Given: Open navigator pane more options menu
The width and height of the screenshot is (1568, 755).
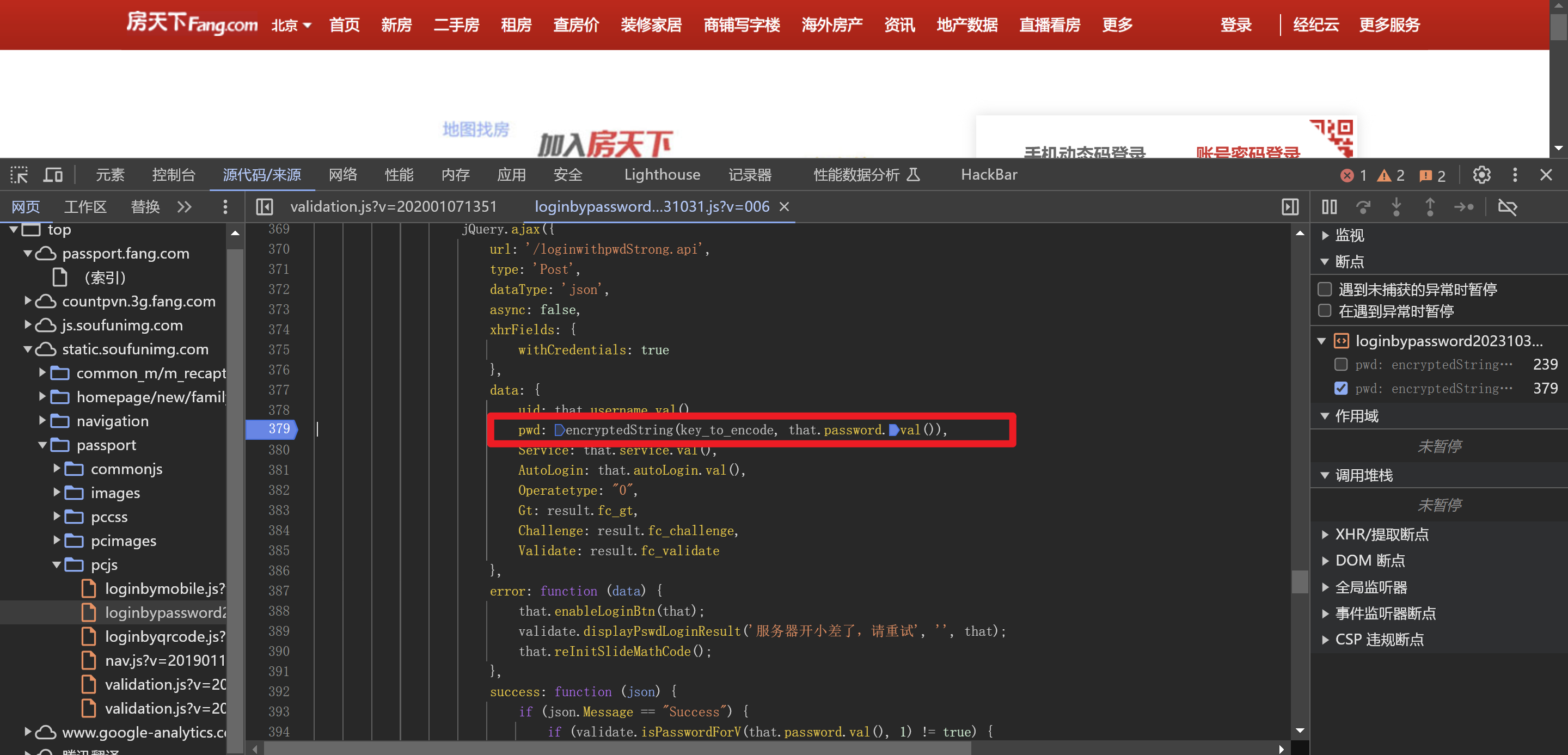Looking at the screenshot, I should coord(225,207).
